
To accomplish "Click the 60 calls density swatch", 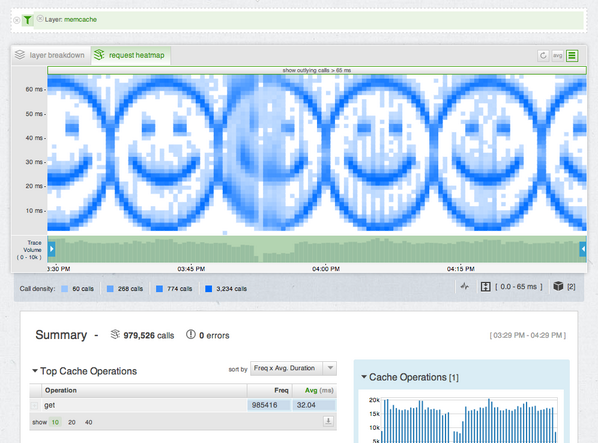I will (x=64, y=289).
